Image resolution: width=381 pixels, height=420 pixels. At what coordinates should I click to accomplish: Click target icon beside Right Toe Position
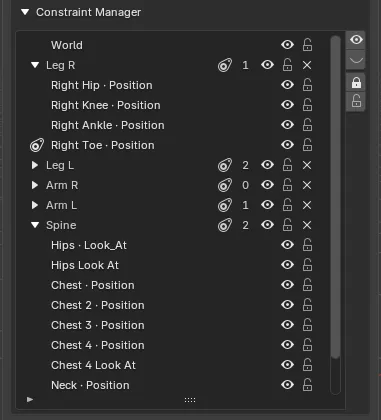37,145
